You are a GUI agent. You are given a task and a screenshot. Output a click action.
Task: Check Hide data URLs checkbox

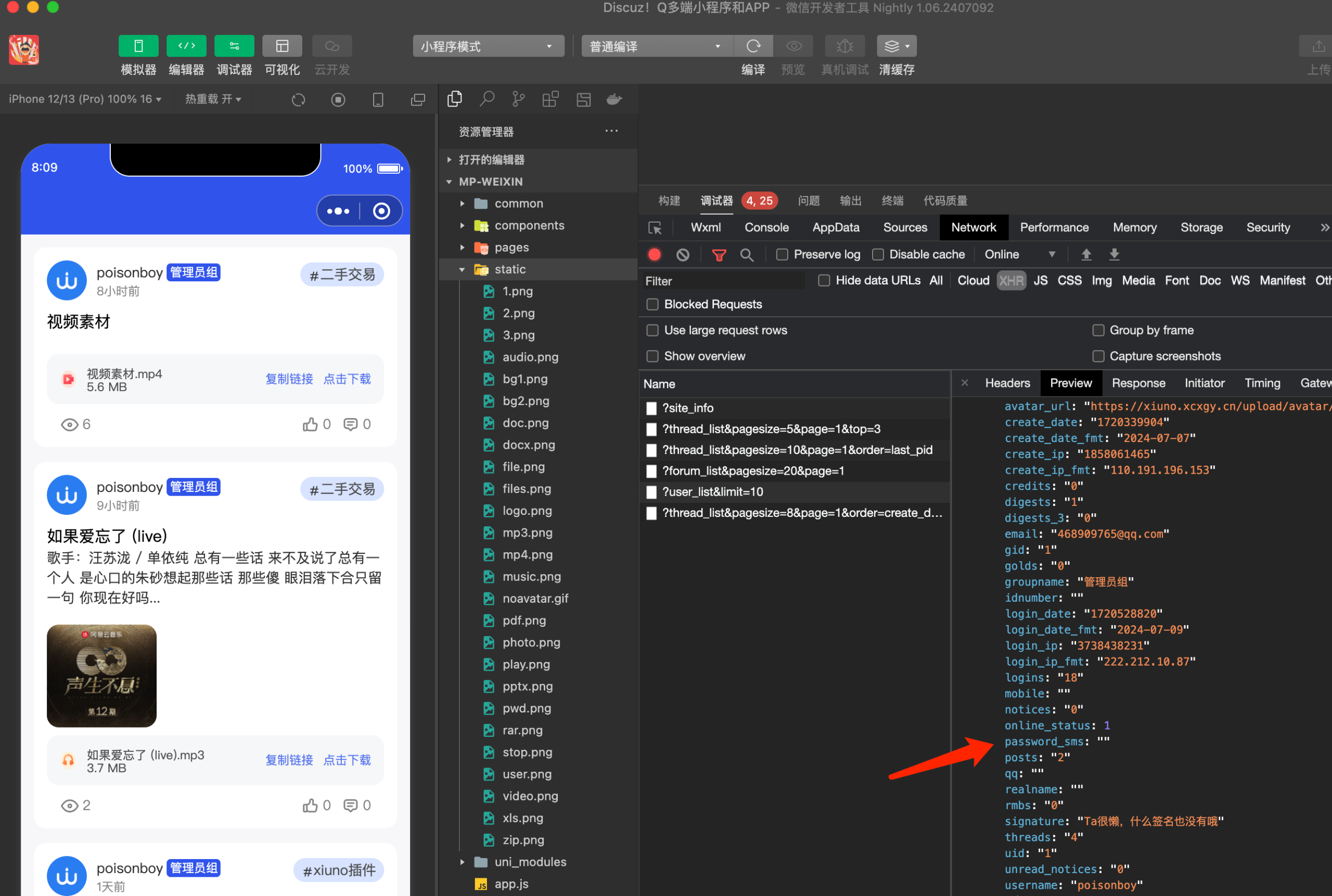coord(824,281)
